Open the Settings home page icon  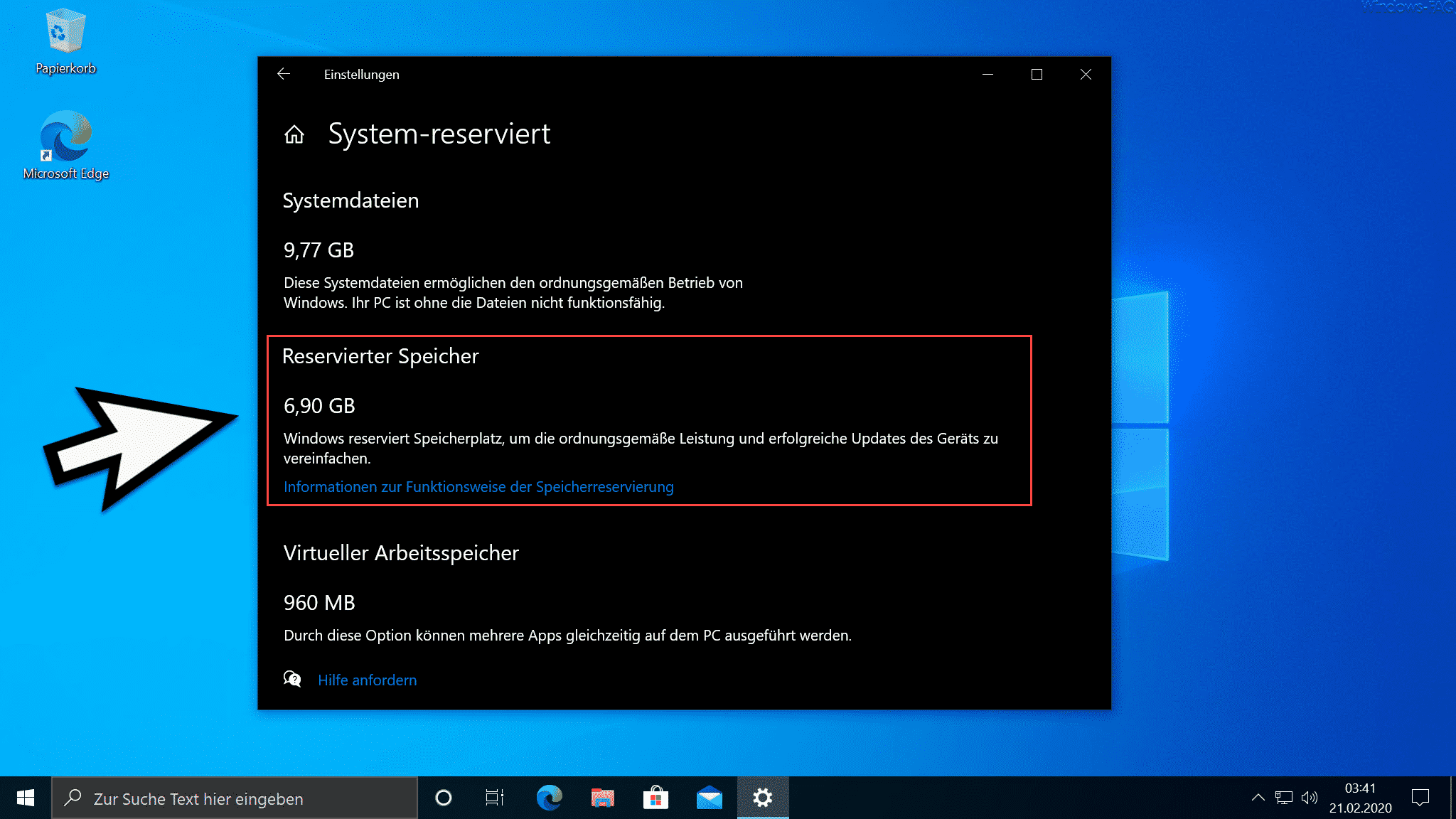point(294,134)
